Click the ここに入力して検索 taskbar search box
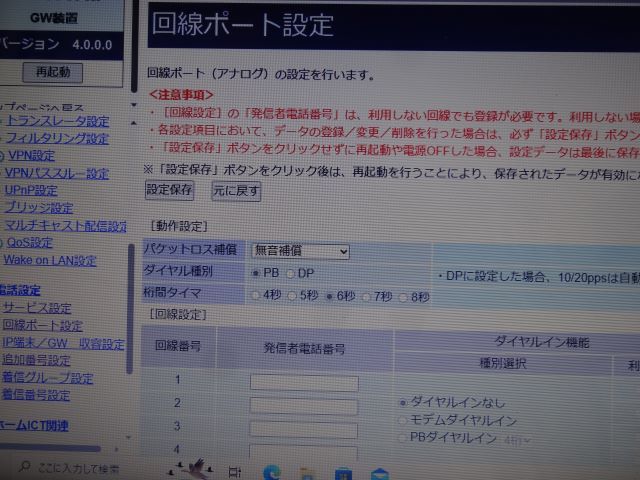 point(78,468)
